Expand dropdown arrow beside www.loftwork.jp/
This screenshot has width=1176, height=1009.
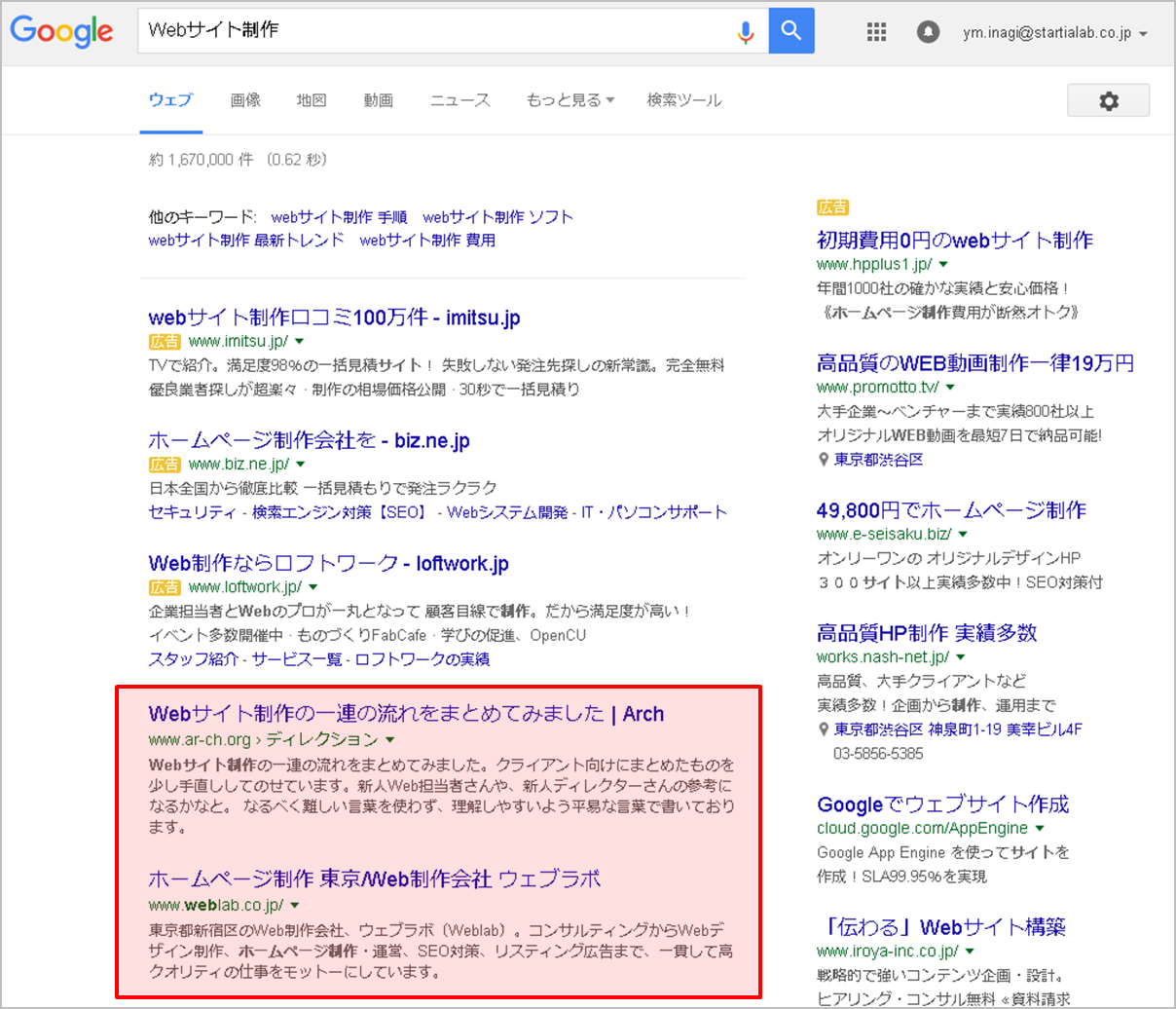pyautogui.click(x=312, y=587)
